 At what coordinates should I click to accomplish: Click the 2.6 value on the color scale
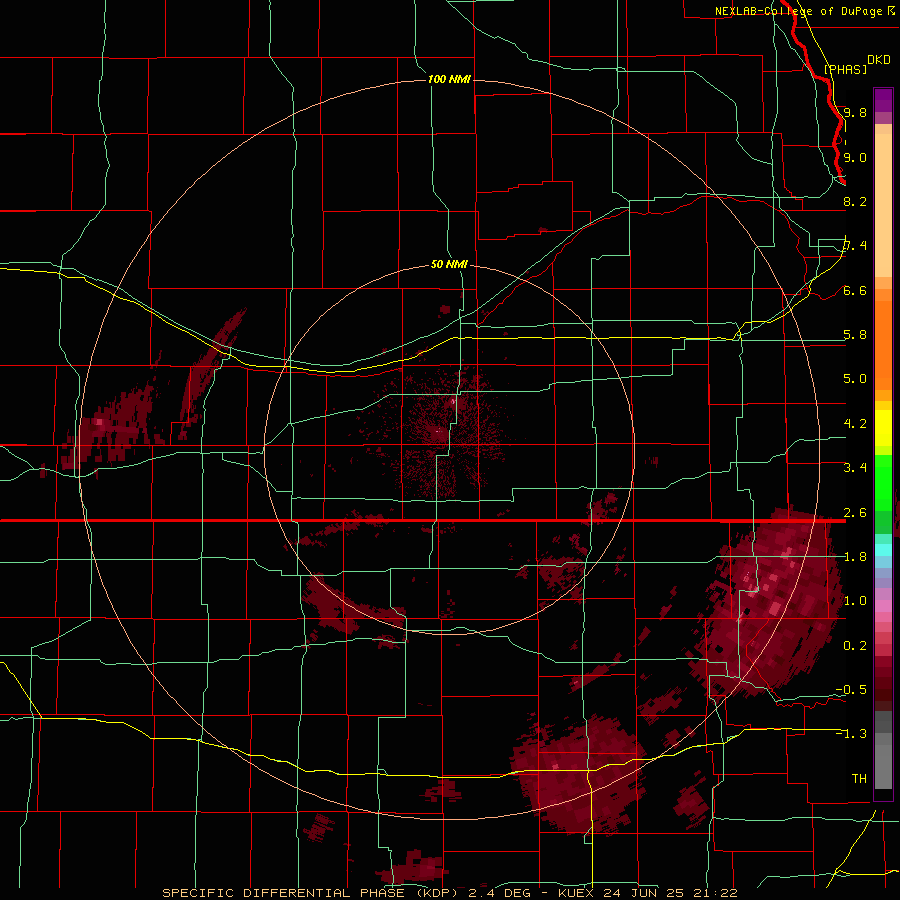tap(855, 512)
